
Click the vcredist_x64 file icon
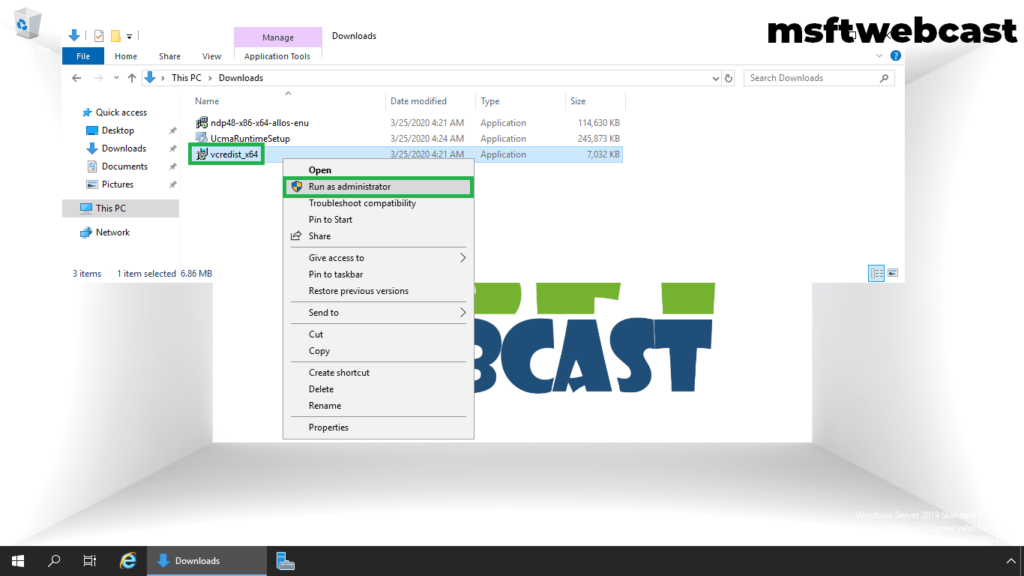[x=201, y=154]
